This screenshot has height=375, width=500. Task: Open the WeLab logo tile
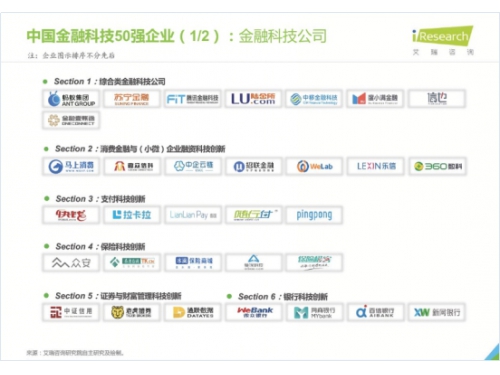314,166
